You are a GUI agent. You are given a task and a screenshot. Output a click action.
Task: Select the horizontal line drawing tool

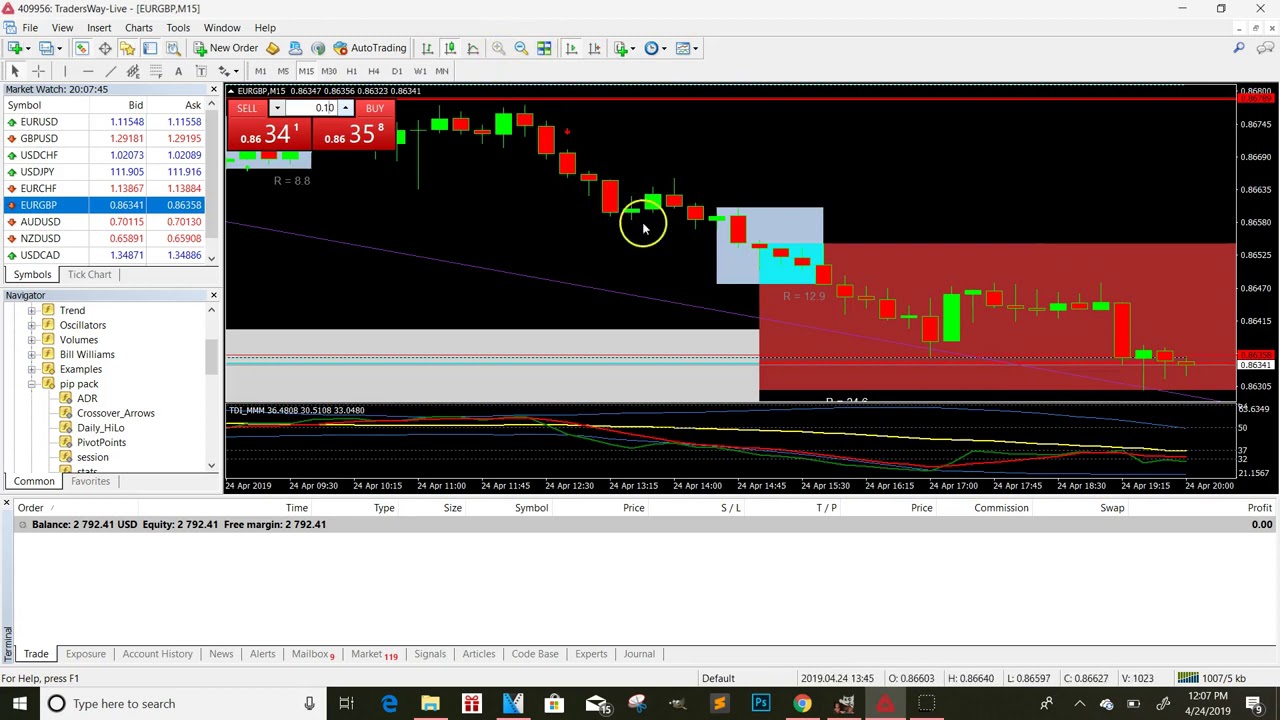[88, 71]
